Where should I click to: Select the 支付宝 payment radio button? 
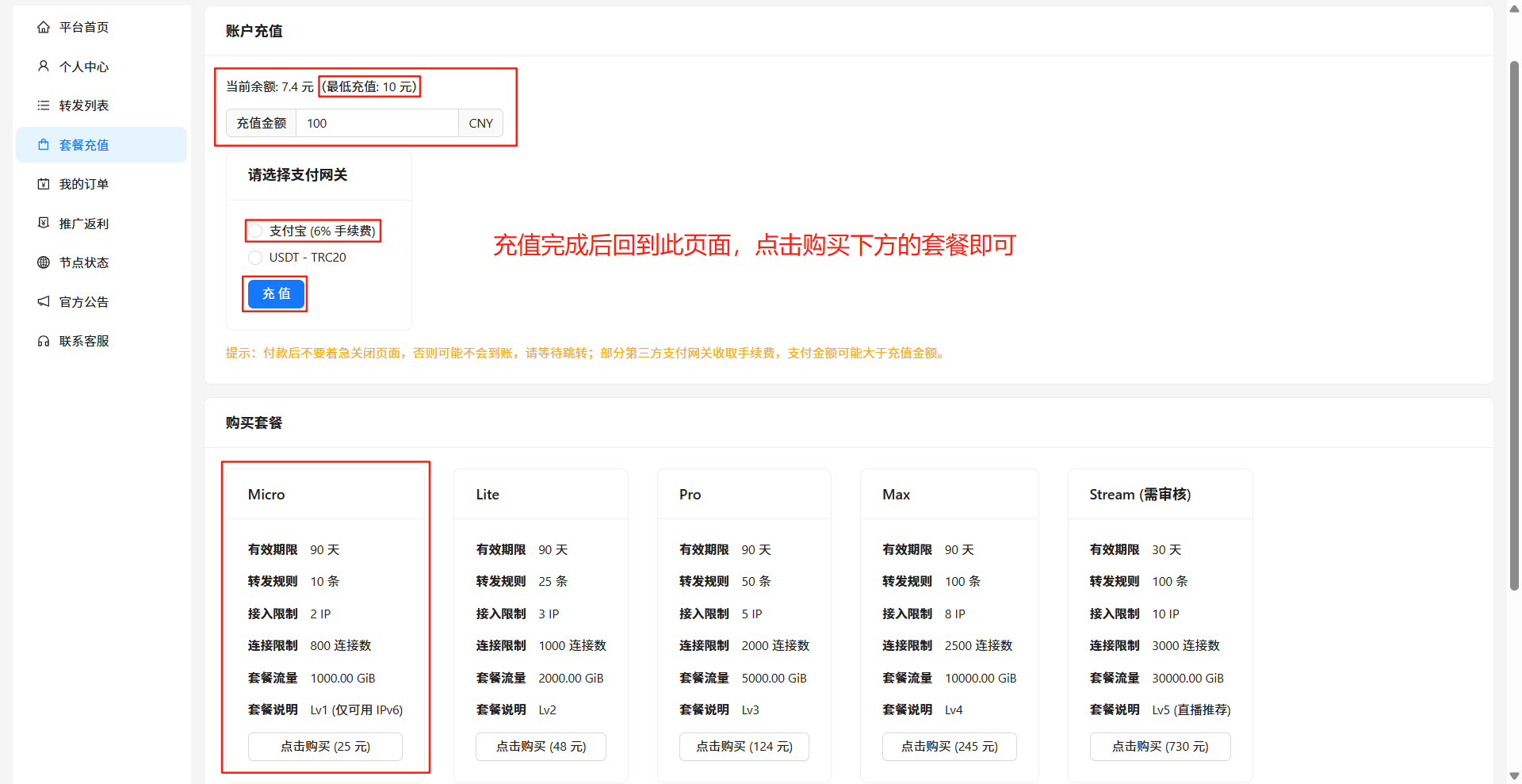[255, 230]
